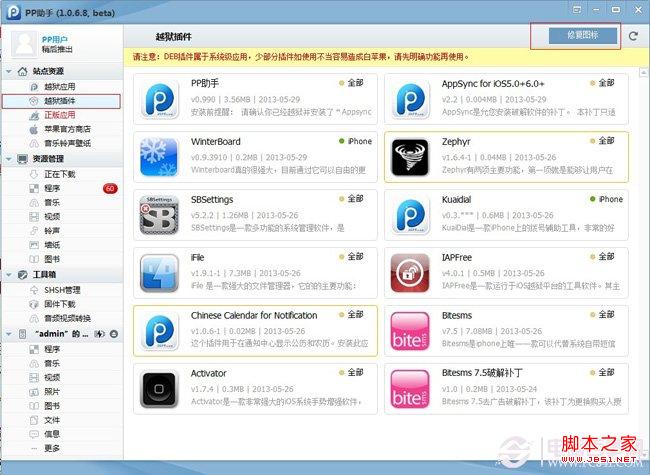The height and width of the screenshot is (475, 650).
Task: Open 视频 under 资源管理
Action: (x=52, y=217)
